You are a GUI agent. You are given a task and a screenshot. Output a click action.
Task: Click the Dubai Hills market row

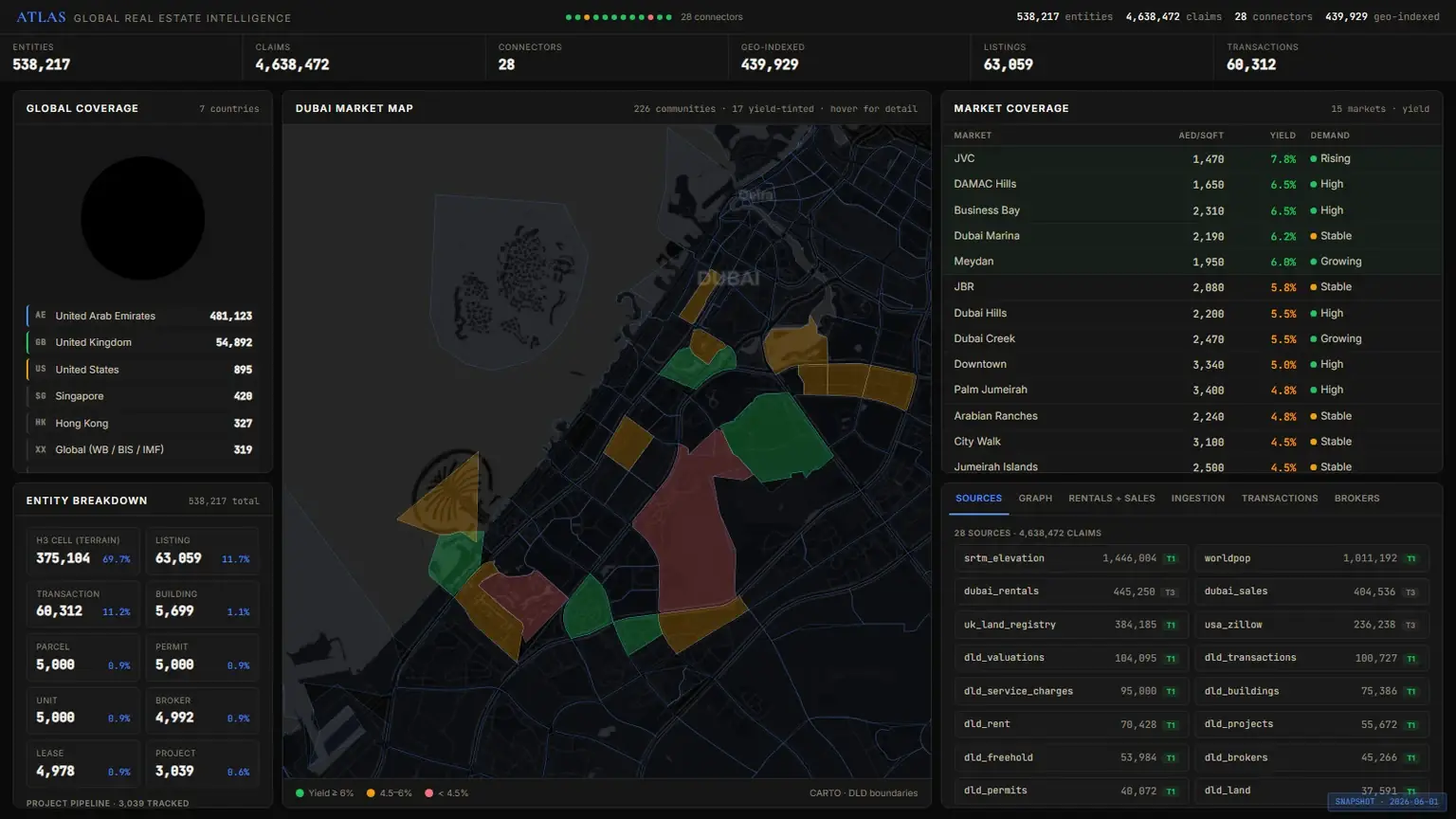[x=1192, y=313]
